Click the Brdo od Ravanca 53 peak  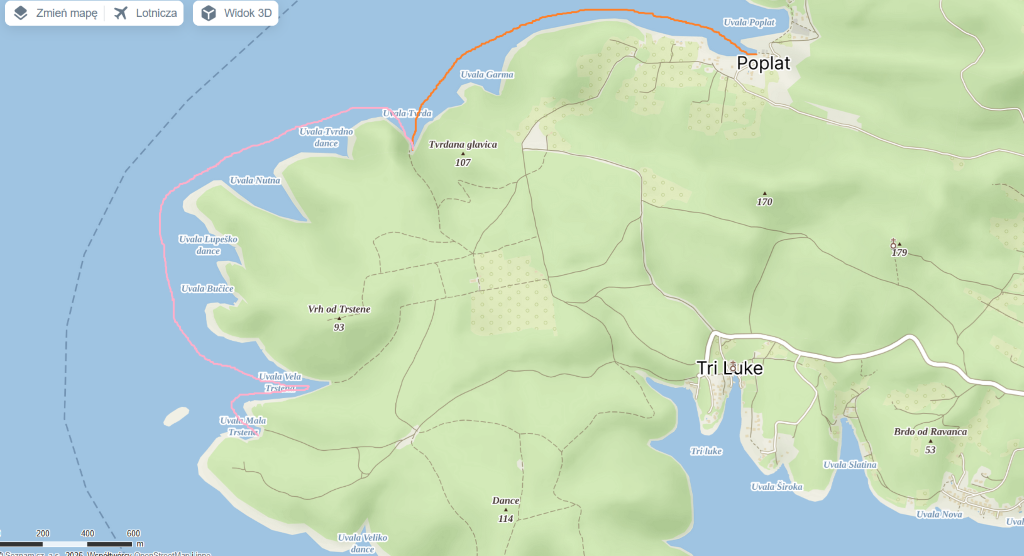[x=930, y=440]
